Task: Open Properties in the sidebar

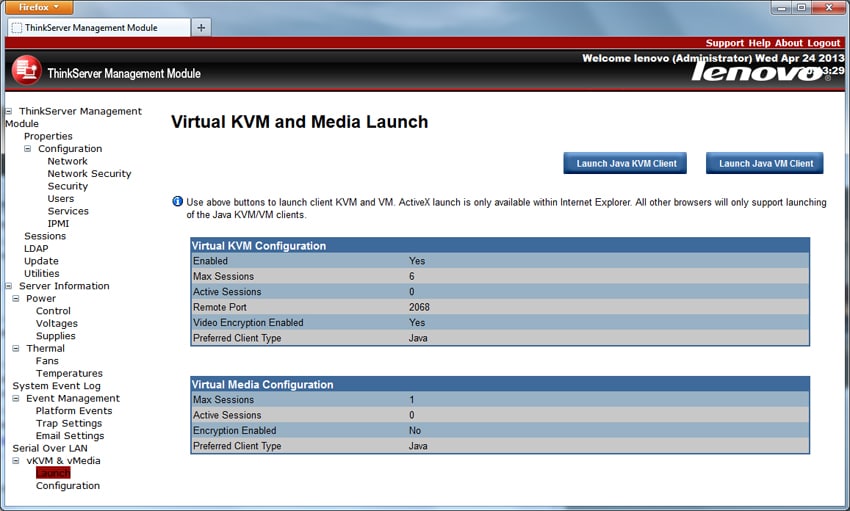Action: coord(48,136)
